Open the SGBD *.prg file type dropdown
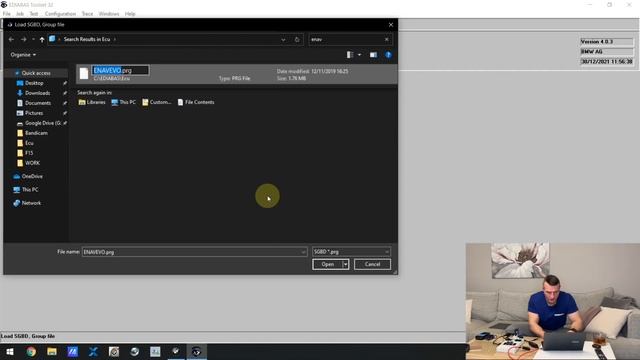Viewport: 640px width, 360px height. pos(351,252)
